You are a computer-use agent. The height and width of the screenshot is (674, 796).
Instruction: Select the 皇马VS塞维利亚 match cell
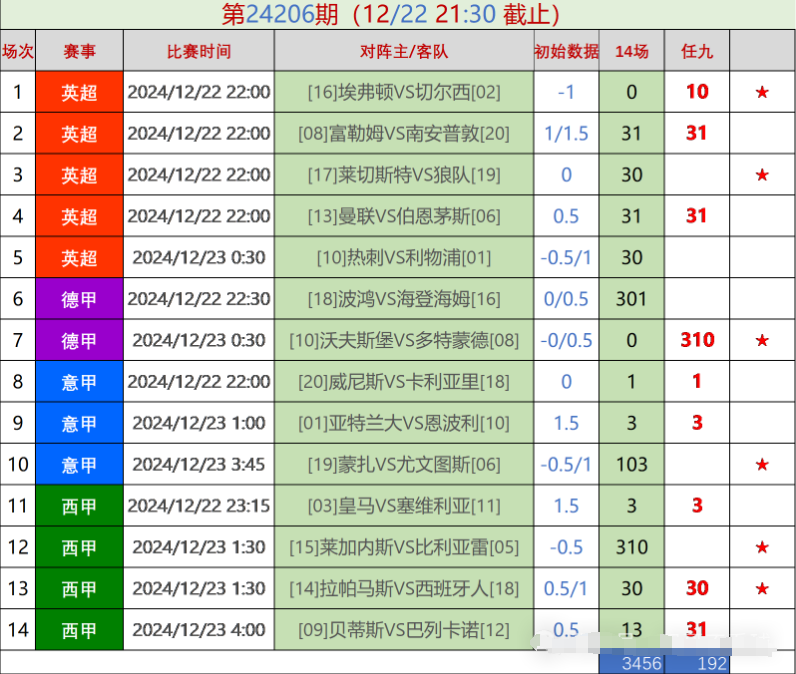[403, 506]
